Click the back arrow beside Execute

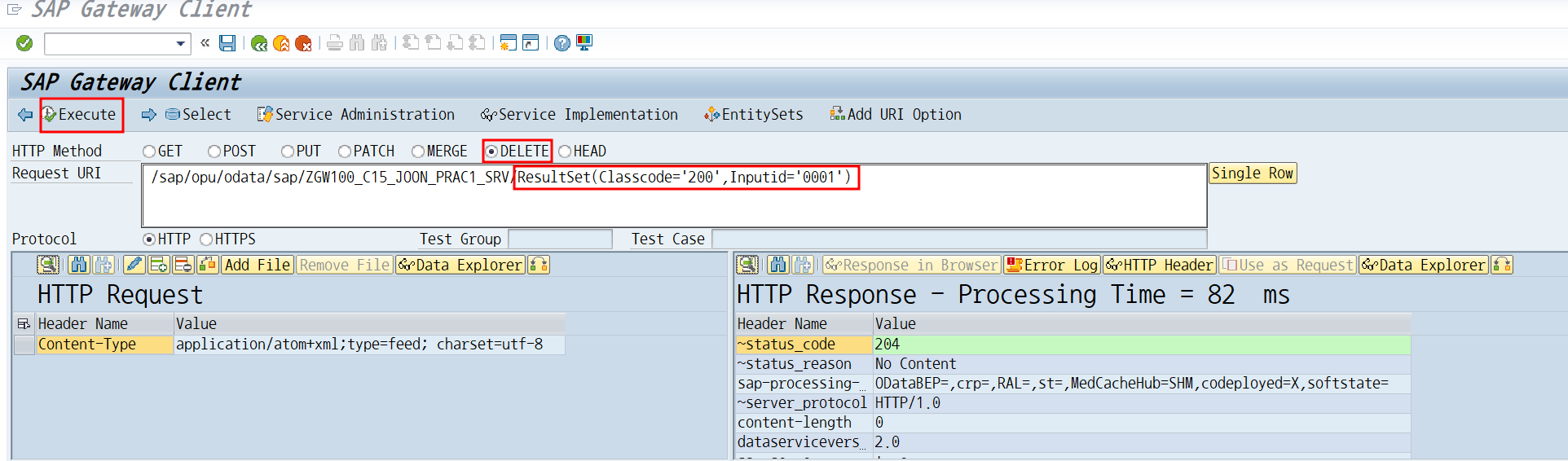point(25,115)
